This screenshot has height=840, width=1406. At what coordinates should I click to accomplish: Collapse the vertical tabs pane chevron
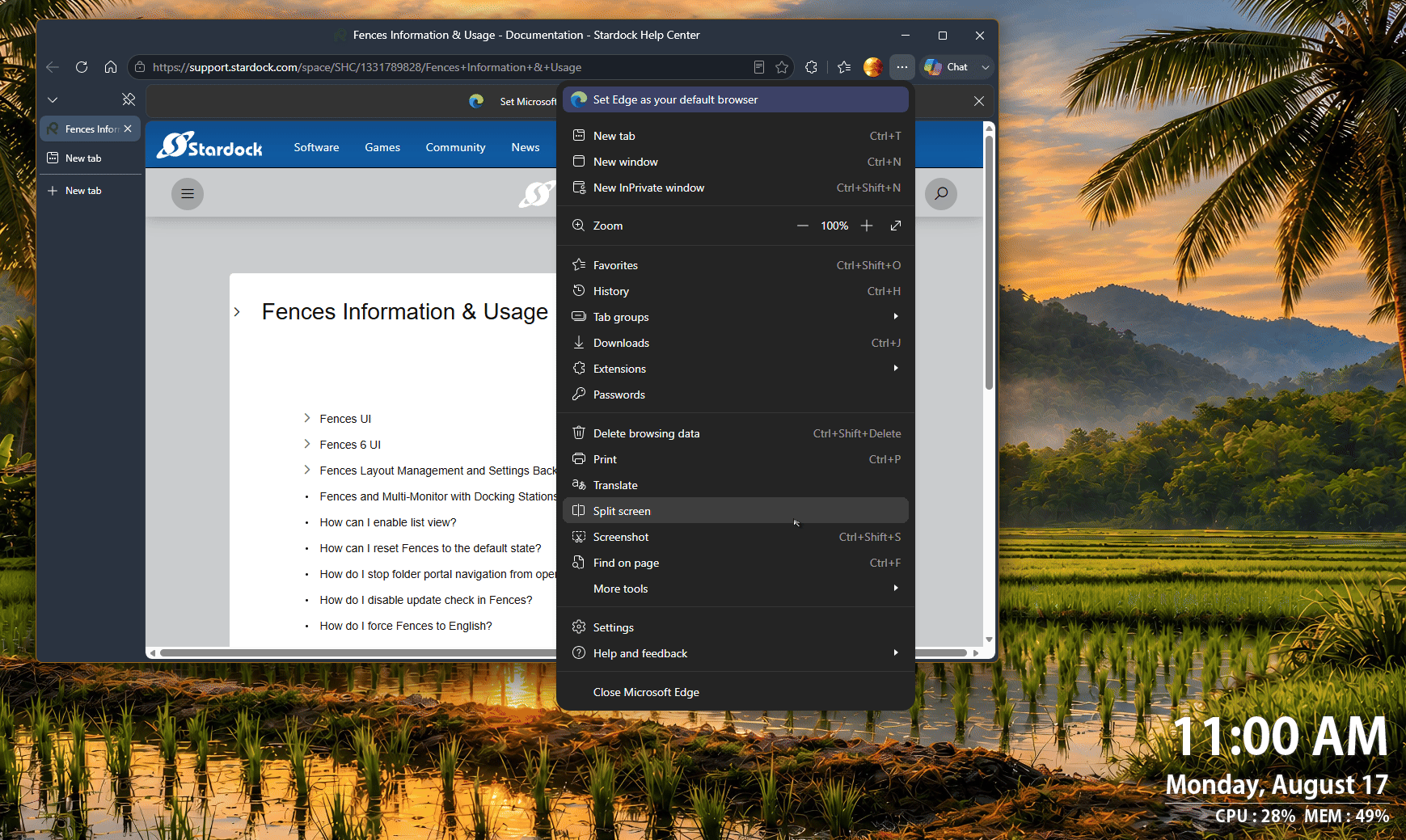click(53, 99)
